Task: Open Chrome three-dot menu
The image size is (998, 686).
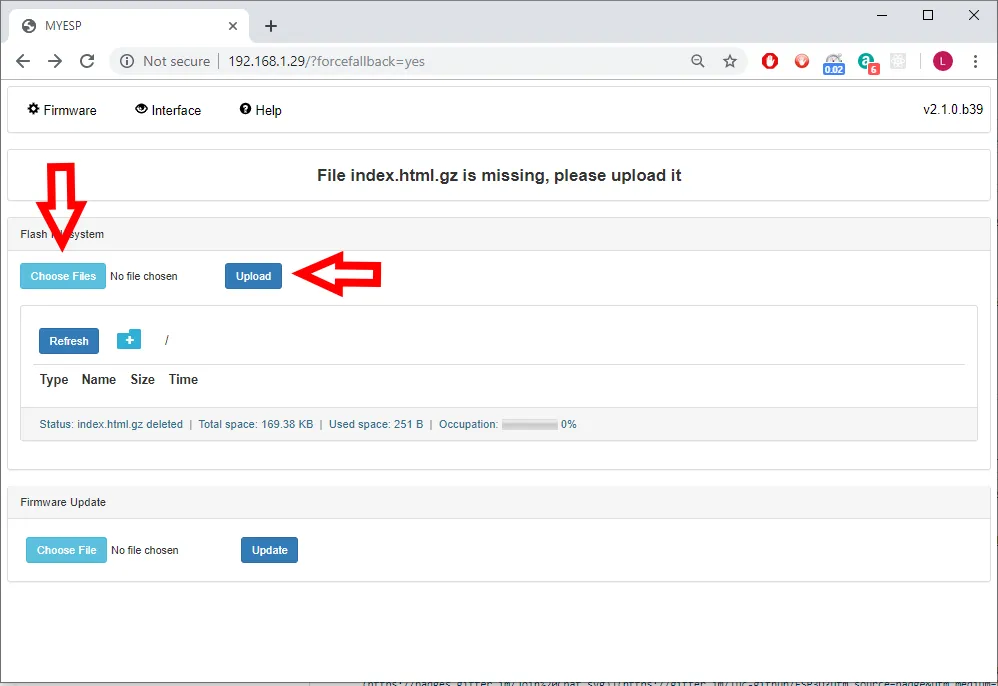Action: pos(975,61)
